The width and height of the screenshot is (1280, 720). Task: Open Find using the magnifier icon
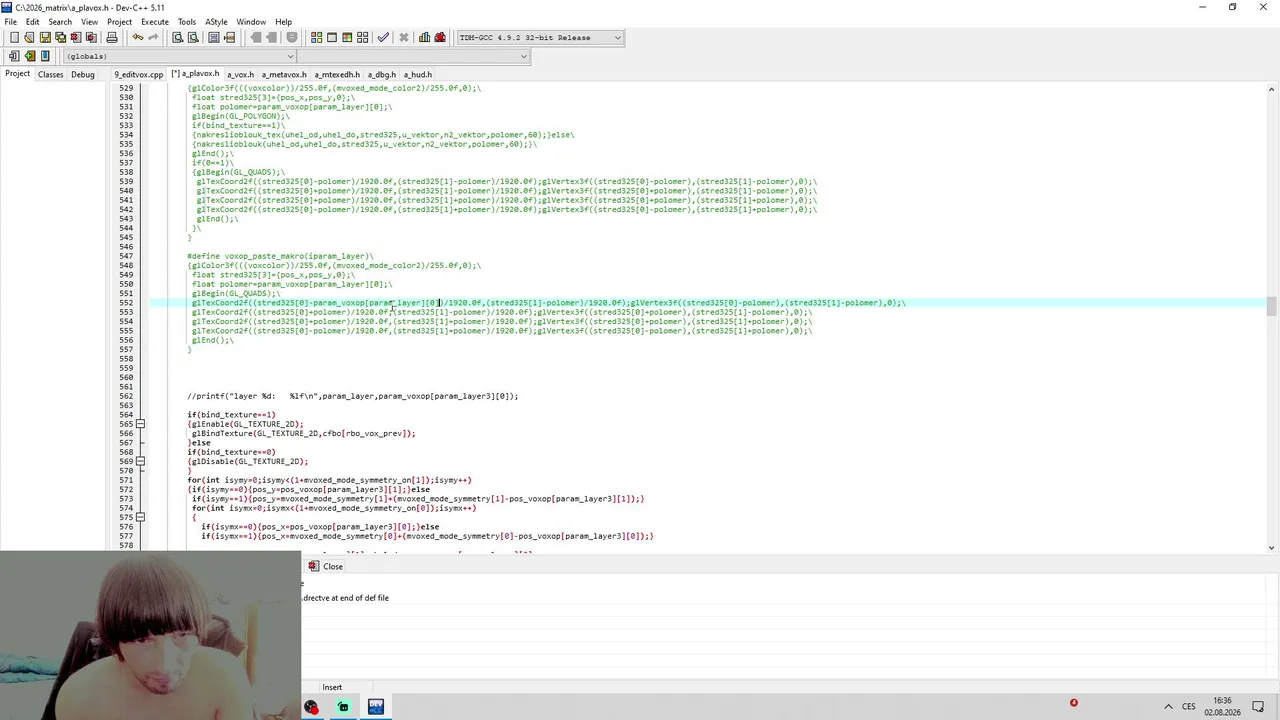tap(177, 37)
